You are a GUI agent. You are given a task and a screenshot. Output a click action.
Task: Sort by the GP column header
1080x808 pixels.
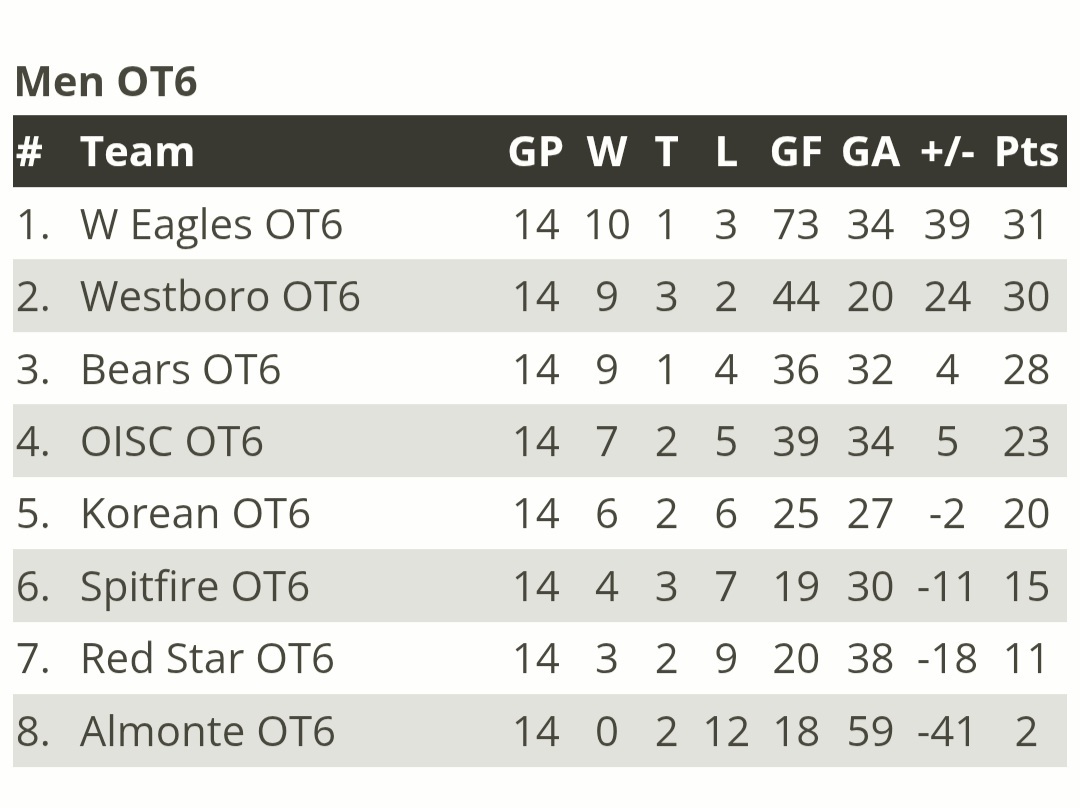(535, 152)
